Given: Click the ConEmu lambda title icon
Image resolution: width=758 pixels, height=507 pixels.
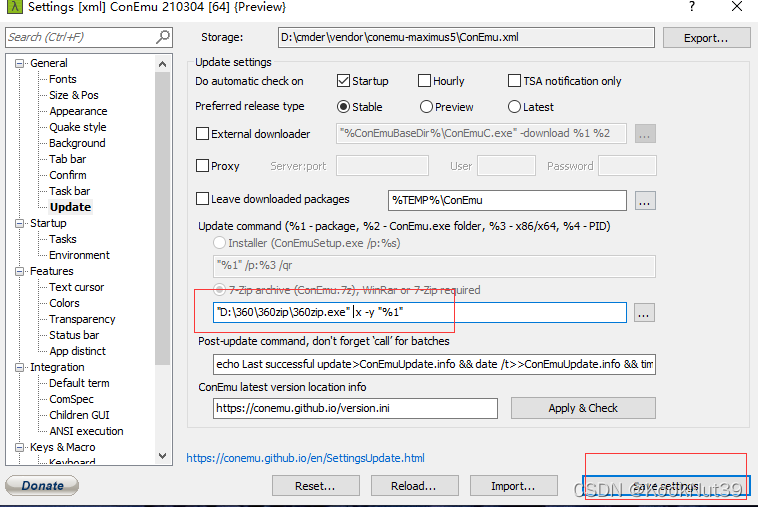Looking at the screenshot, I should (x=15, y=7).
